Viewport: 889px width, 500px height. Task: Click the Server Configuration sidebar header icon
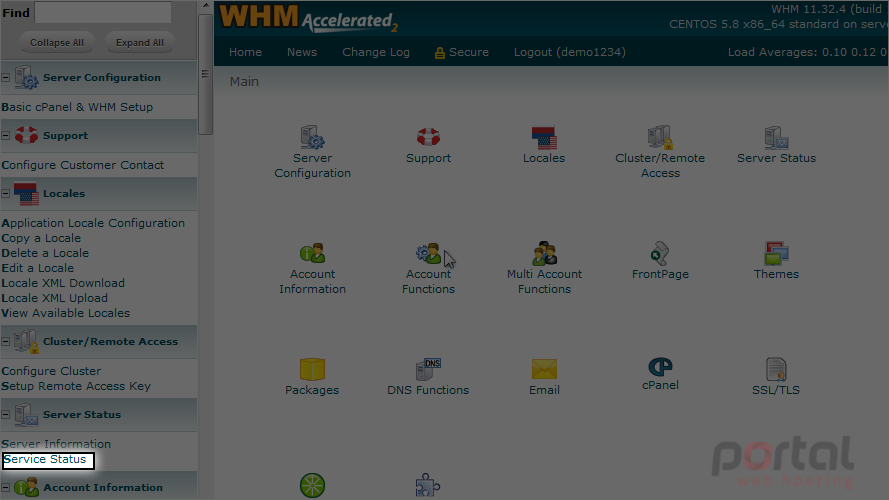point(26,77)
